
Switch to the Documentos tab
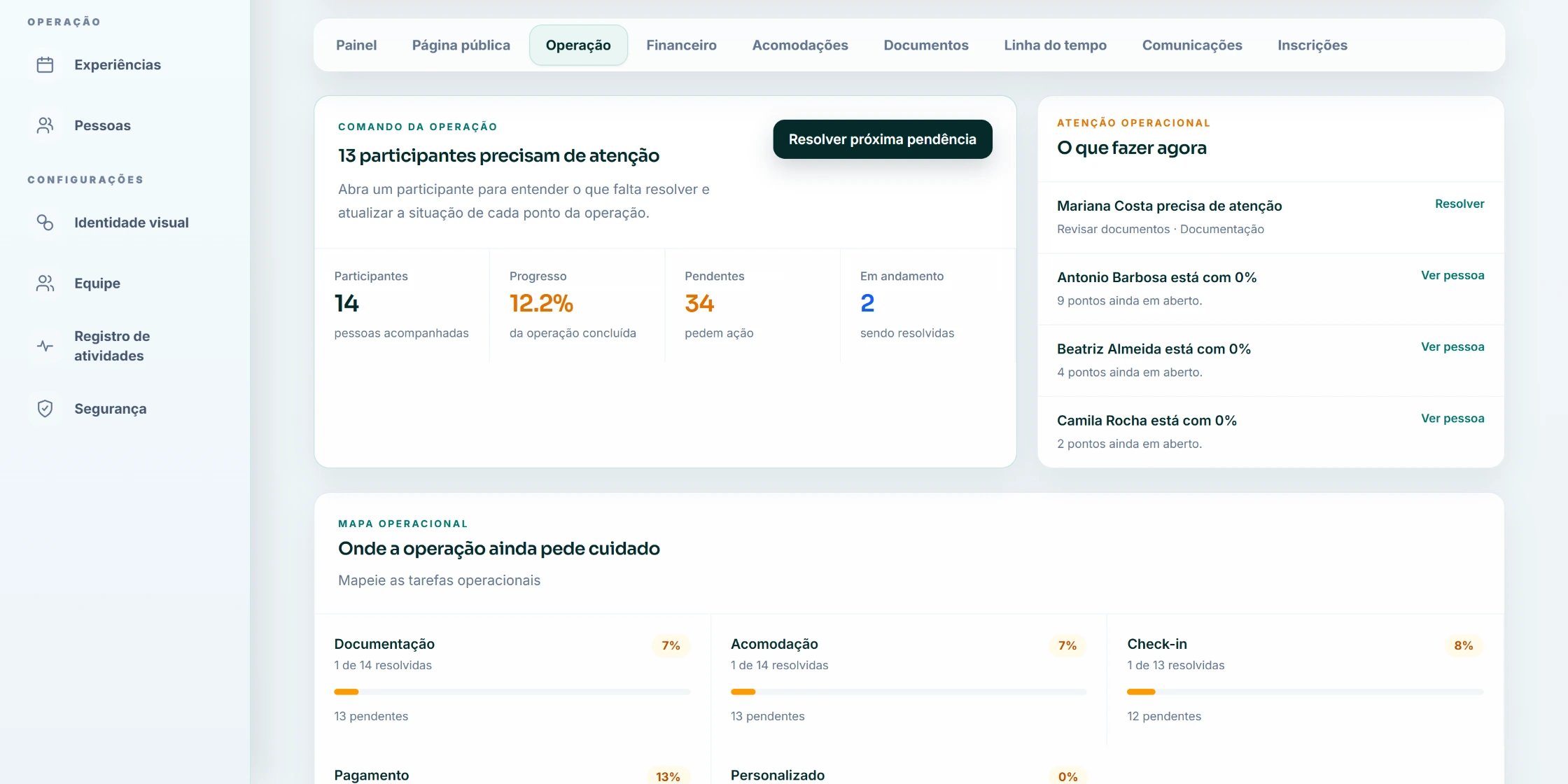(x=926, y=45)
